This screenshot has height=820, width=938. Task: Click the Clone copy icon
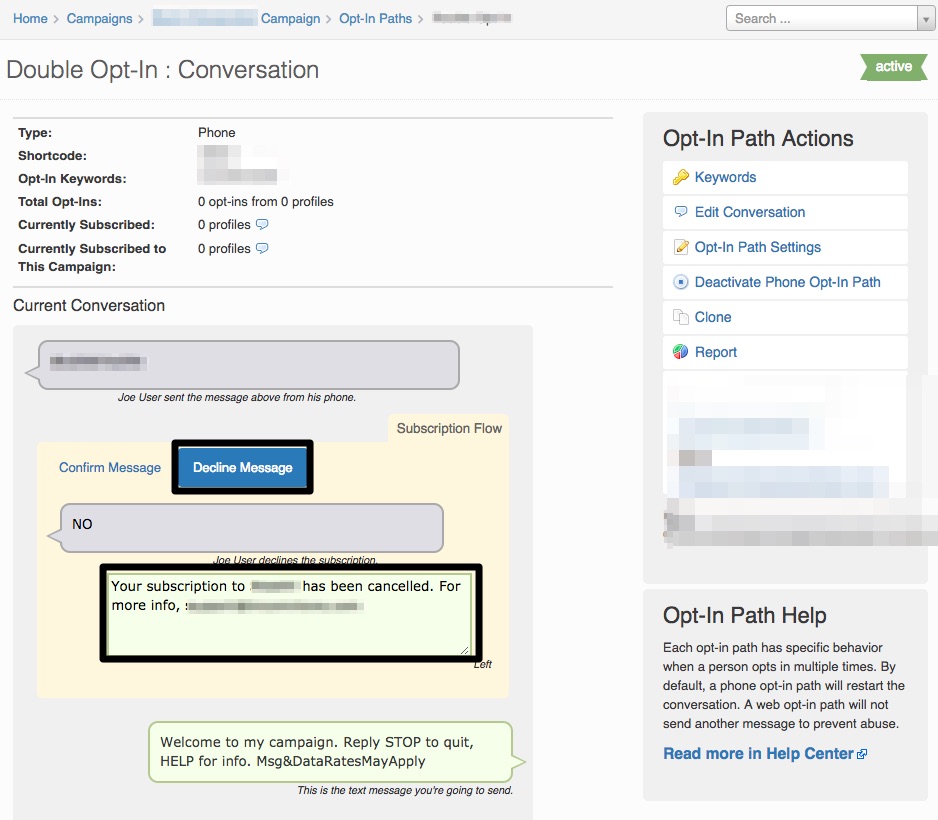pyautogui.click(x=681, y=317)
